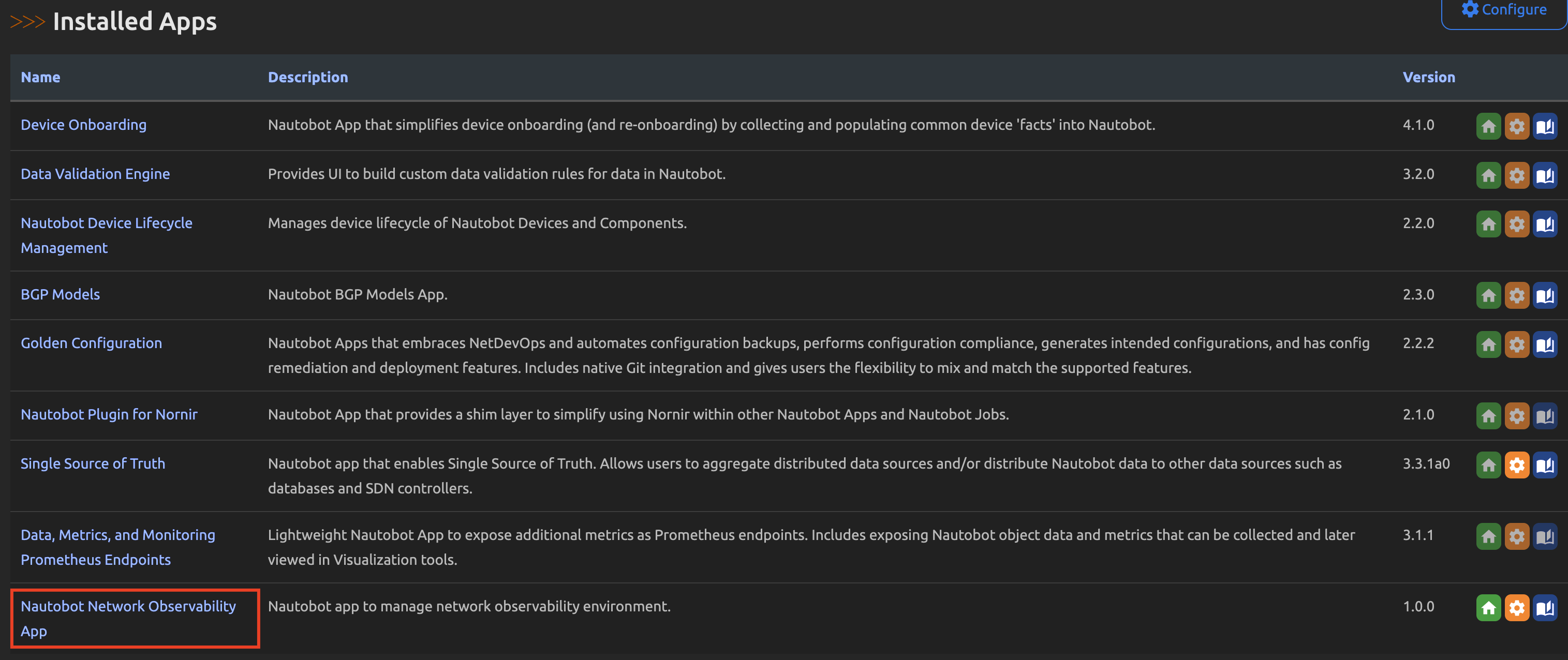Screen dimensions: 1568x660
Task: Click configuration gear for Network Observability App
Action: coord(1516,608)
